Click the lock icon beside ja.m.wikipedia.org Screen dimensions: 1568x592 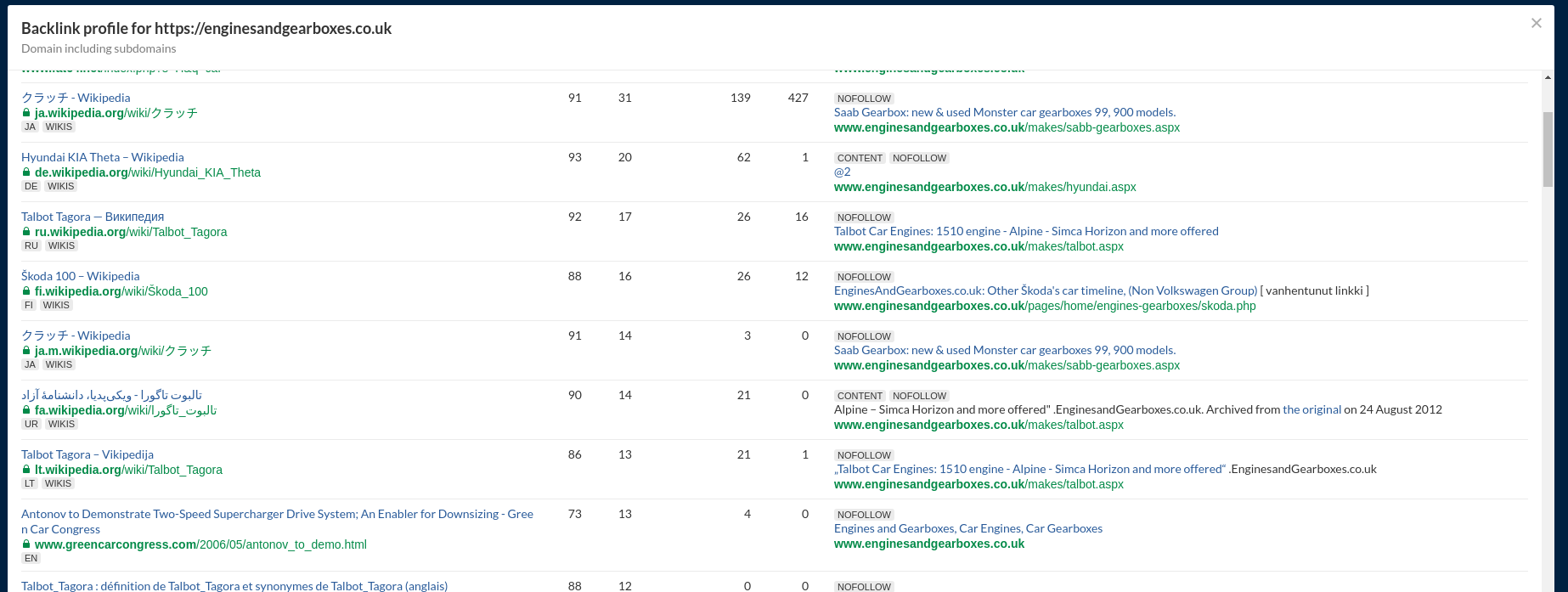click(x=26, y=351)
